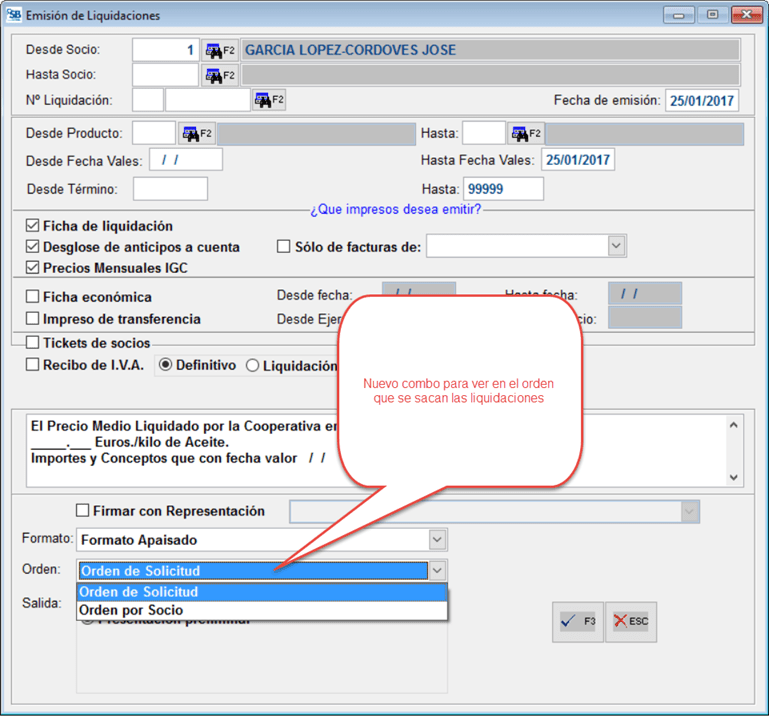Uncheck Ficha de liquidación checkbox
This screenshot has width=769, height=716.
click(33, 226)
